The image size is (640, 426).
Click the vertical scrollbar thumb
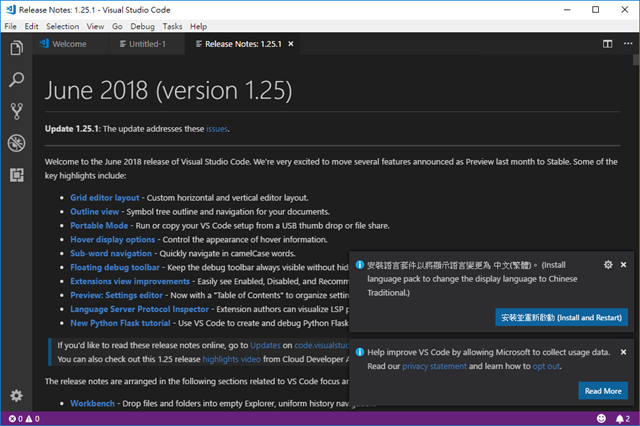636,60
